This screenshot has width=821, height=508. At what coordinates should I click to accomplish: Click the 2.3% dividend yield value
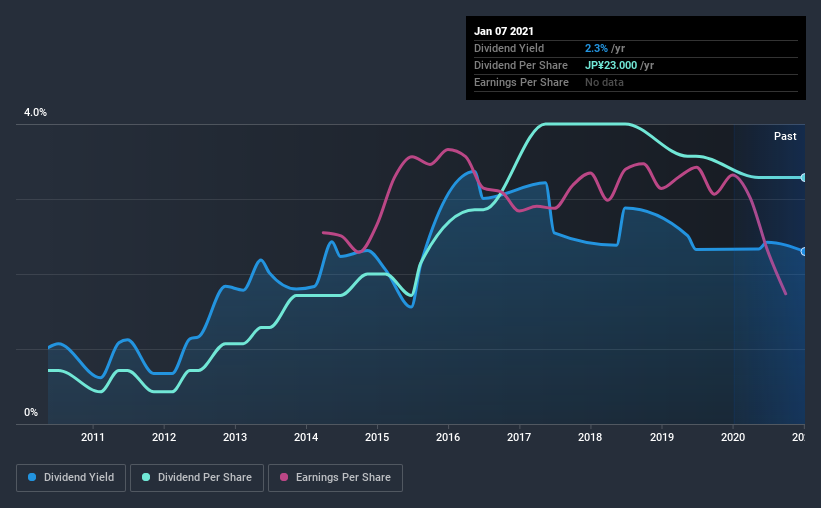tap(596, 49)
